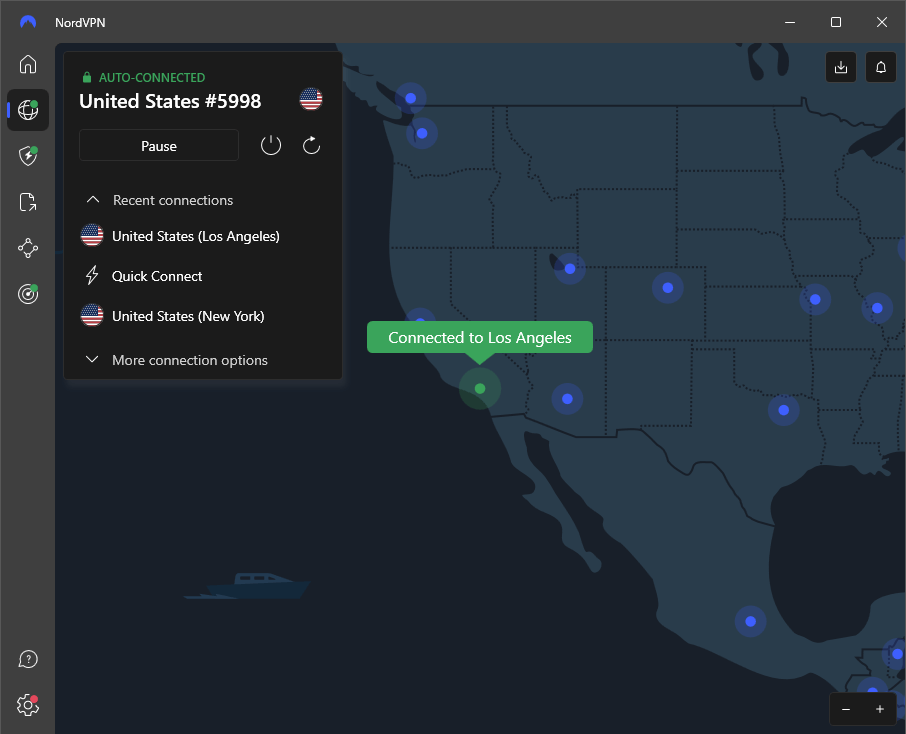Select the server pin in Mexico
906x734 pixels.
(751, 621)
